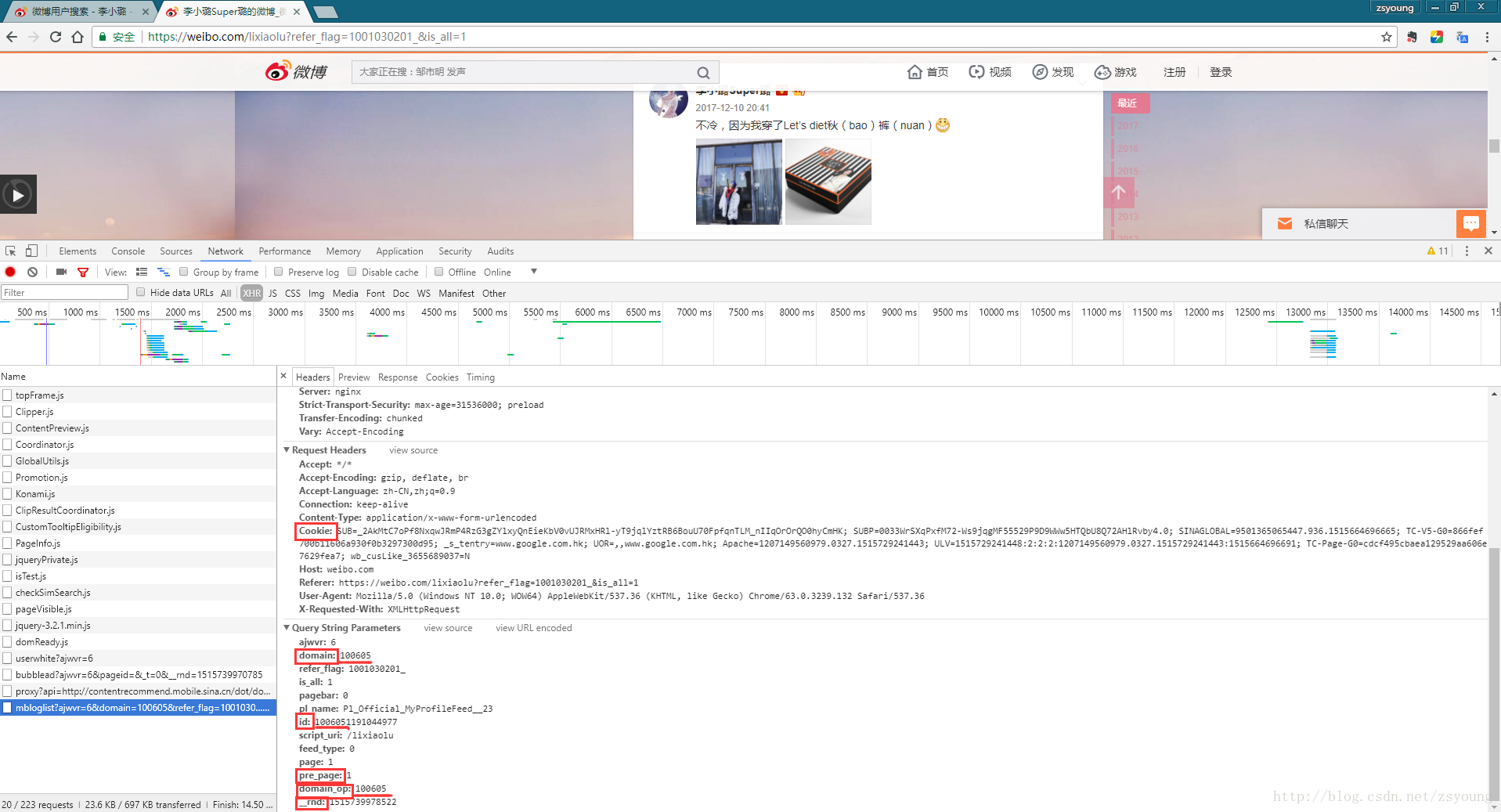This screenshot has height=812, width=1501.
Task: Check Hide data URLs
Action: 141,292
